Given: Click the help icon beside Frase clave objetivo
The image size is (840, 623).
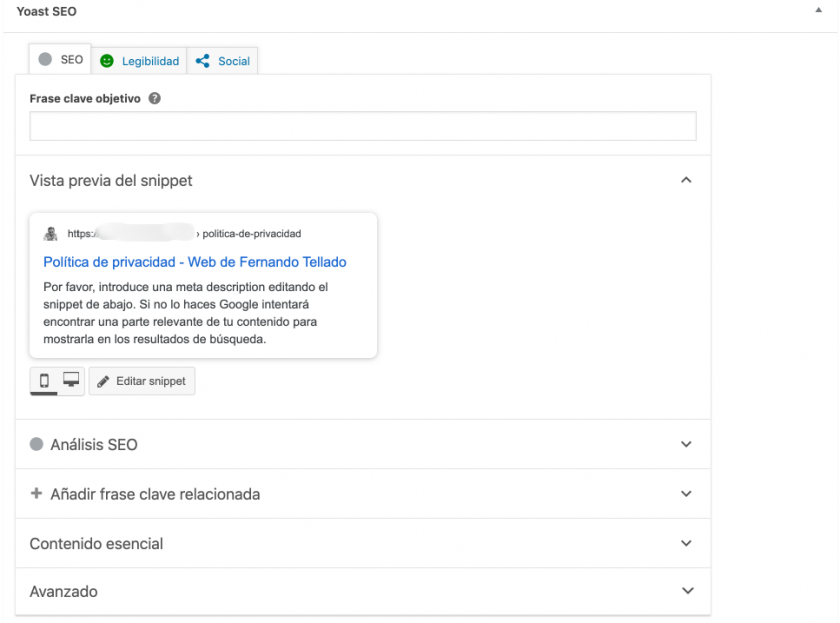Looking at the screenshot, I should (155, 99).
